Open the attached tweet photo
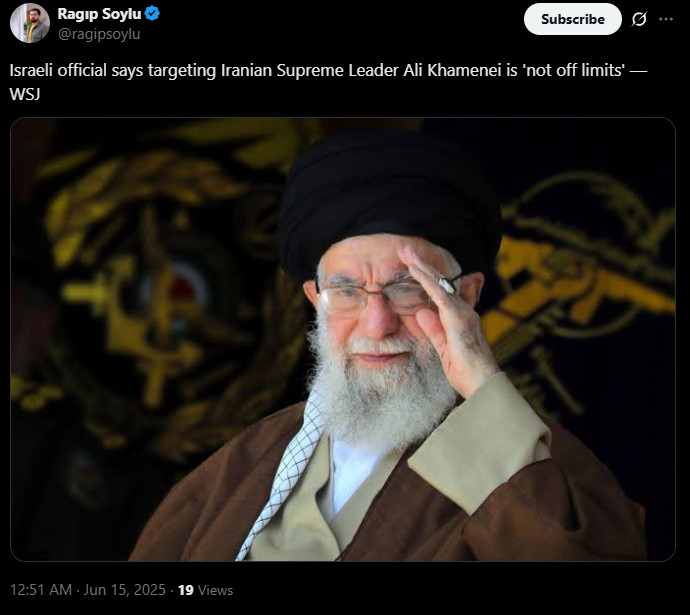 tap(343, 339)
